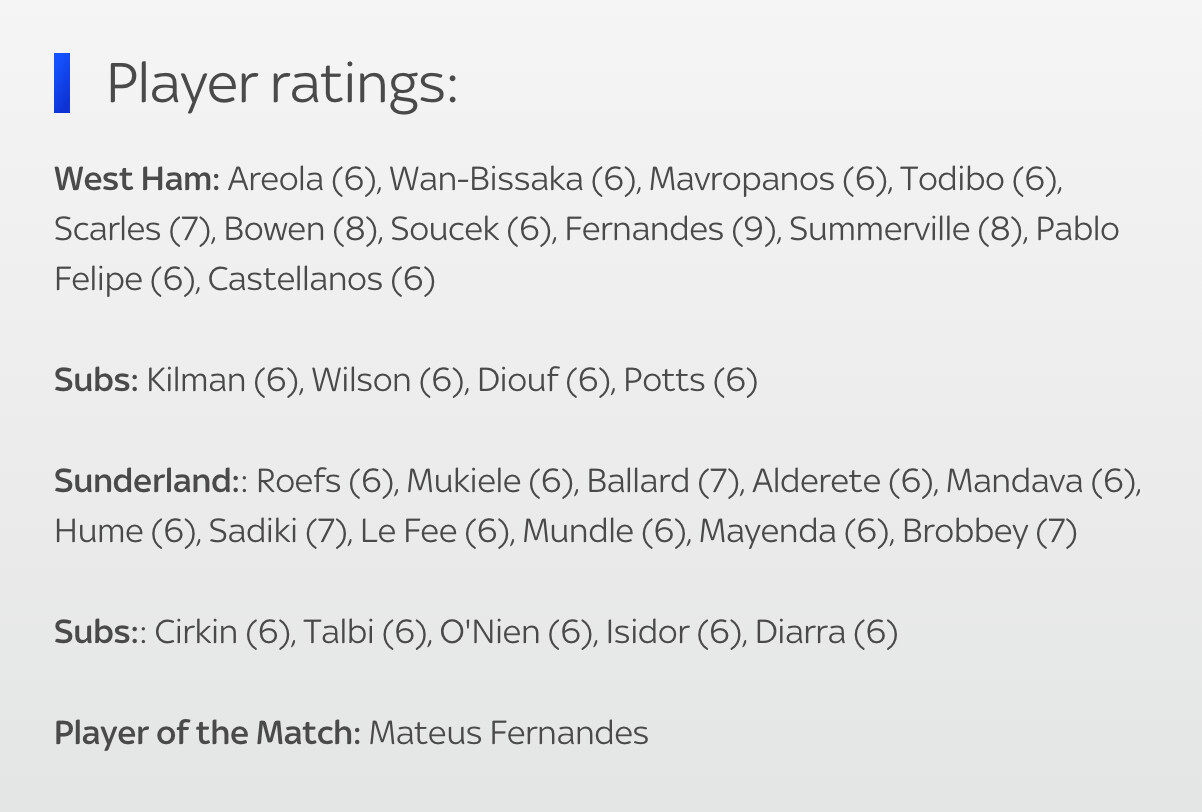This screenshot has height=812, width=1202.
Task: Click the "Player of the Match:" label
Action: [207, 733]
